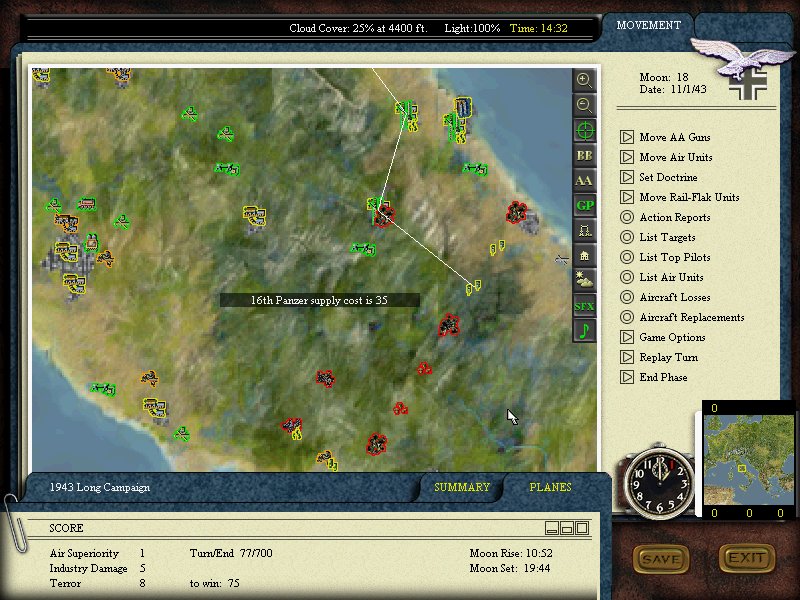Click the analog clock dial
Screen dimensions: 800x600
pos(660,483)
